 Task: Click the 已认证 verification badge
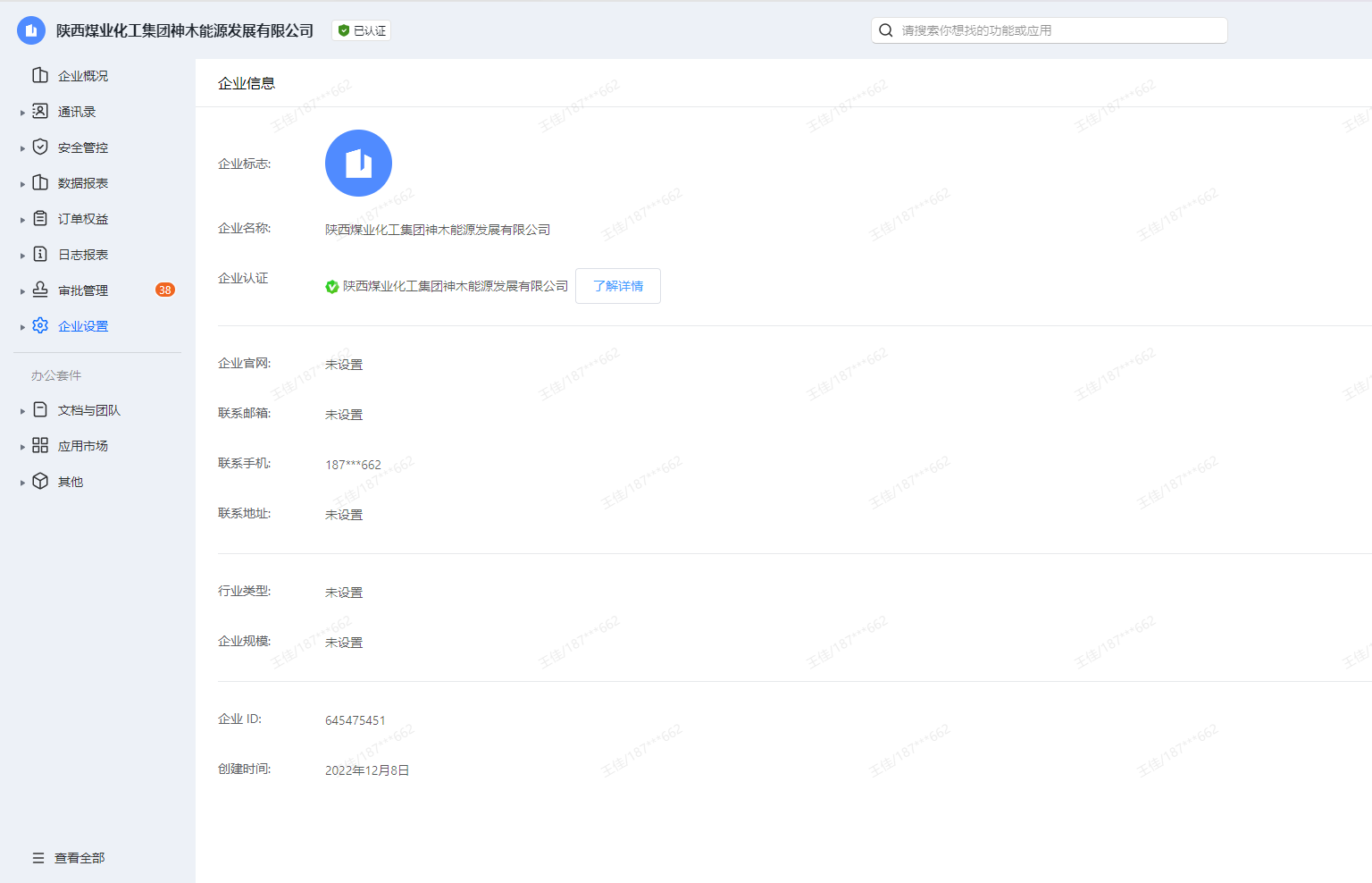[x=362, y=30]
